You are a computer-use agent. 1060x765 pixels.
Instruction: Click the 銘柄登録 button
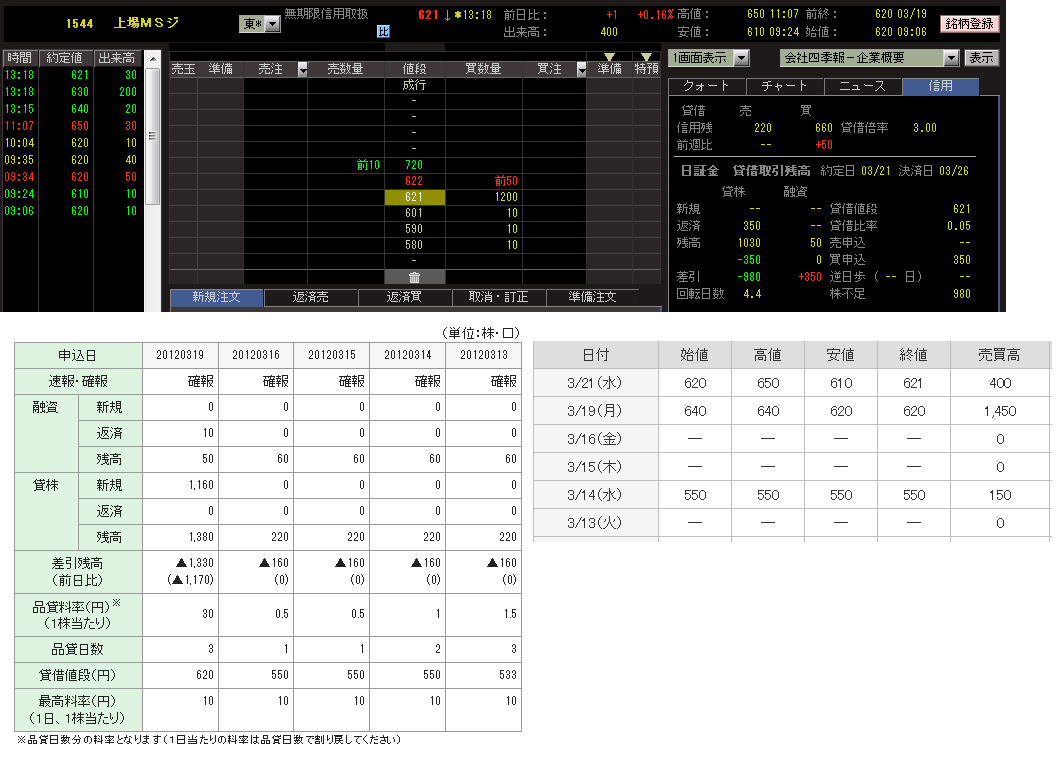click(968, 23)
